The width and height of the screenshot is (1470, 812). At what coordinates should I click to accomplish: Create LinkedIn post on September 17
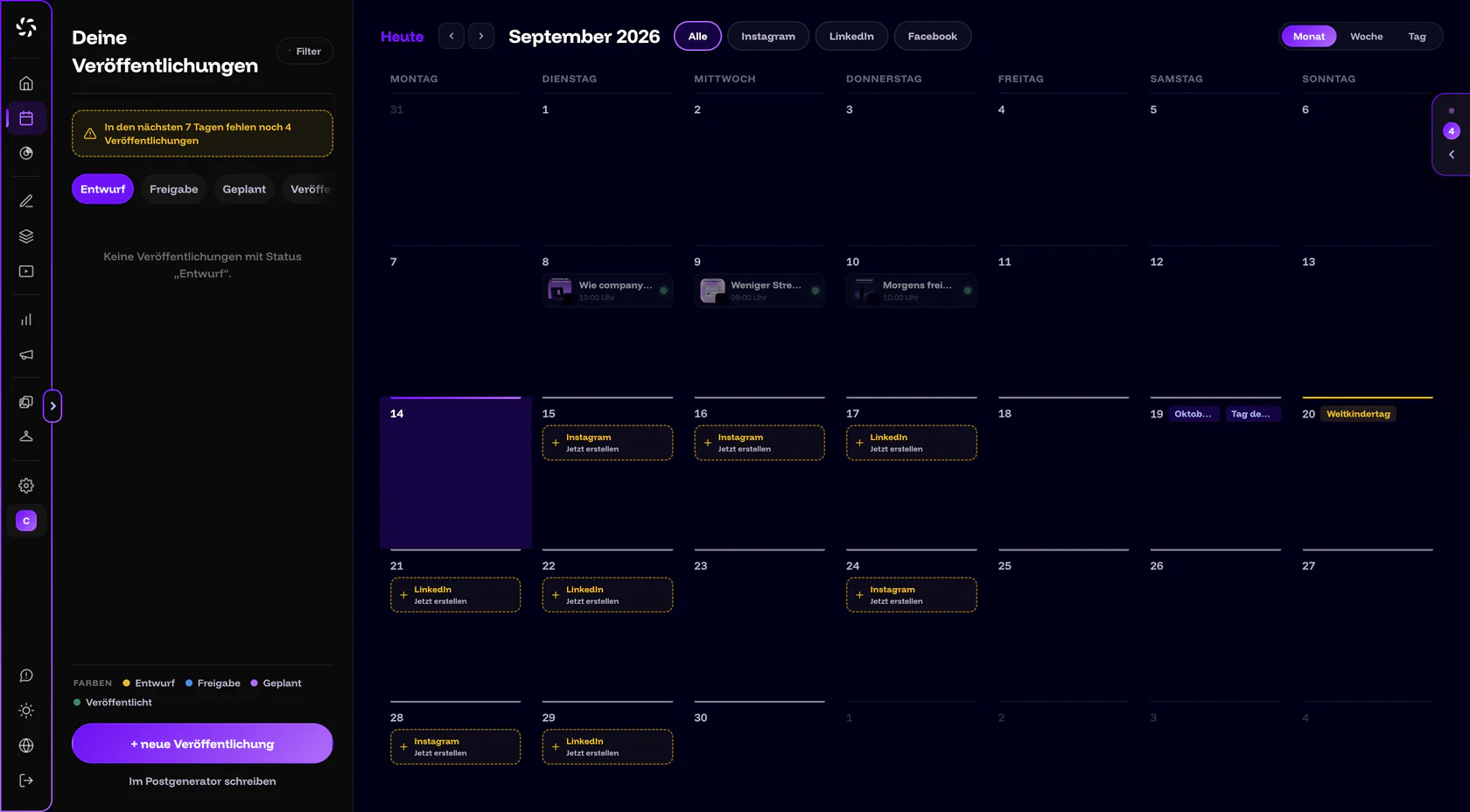[912, 443]
